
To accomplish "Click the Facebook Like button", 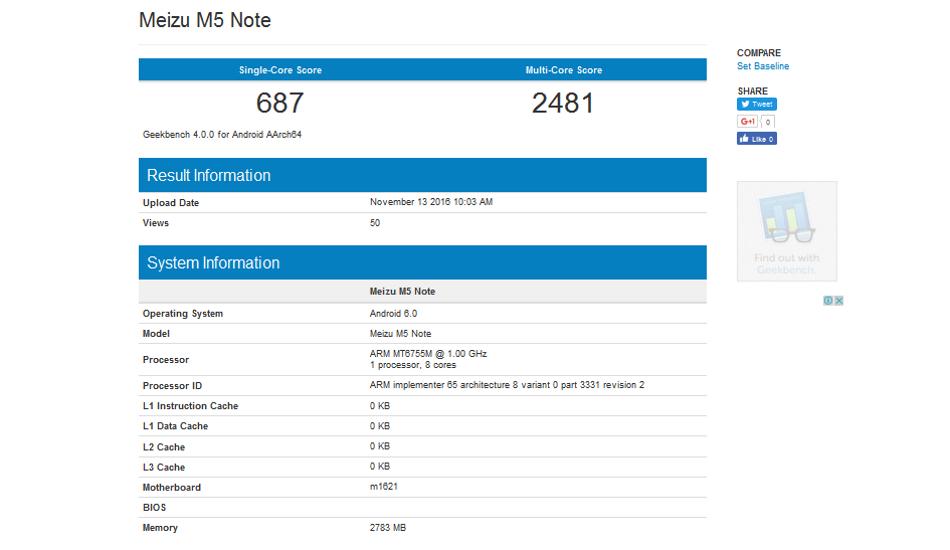I will 757,139.
